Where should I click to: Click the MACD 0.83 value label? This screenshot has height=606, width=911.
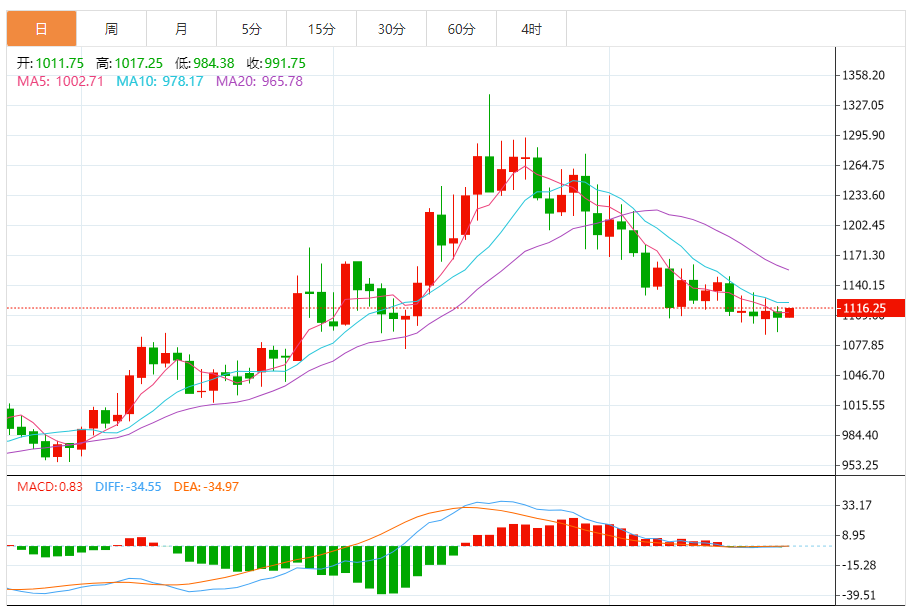tap(50, 487)
